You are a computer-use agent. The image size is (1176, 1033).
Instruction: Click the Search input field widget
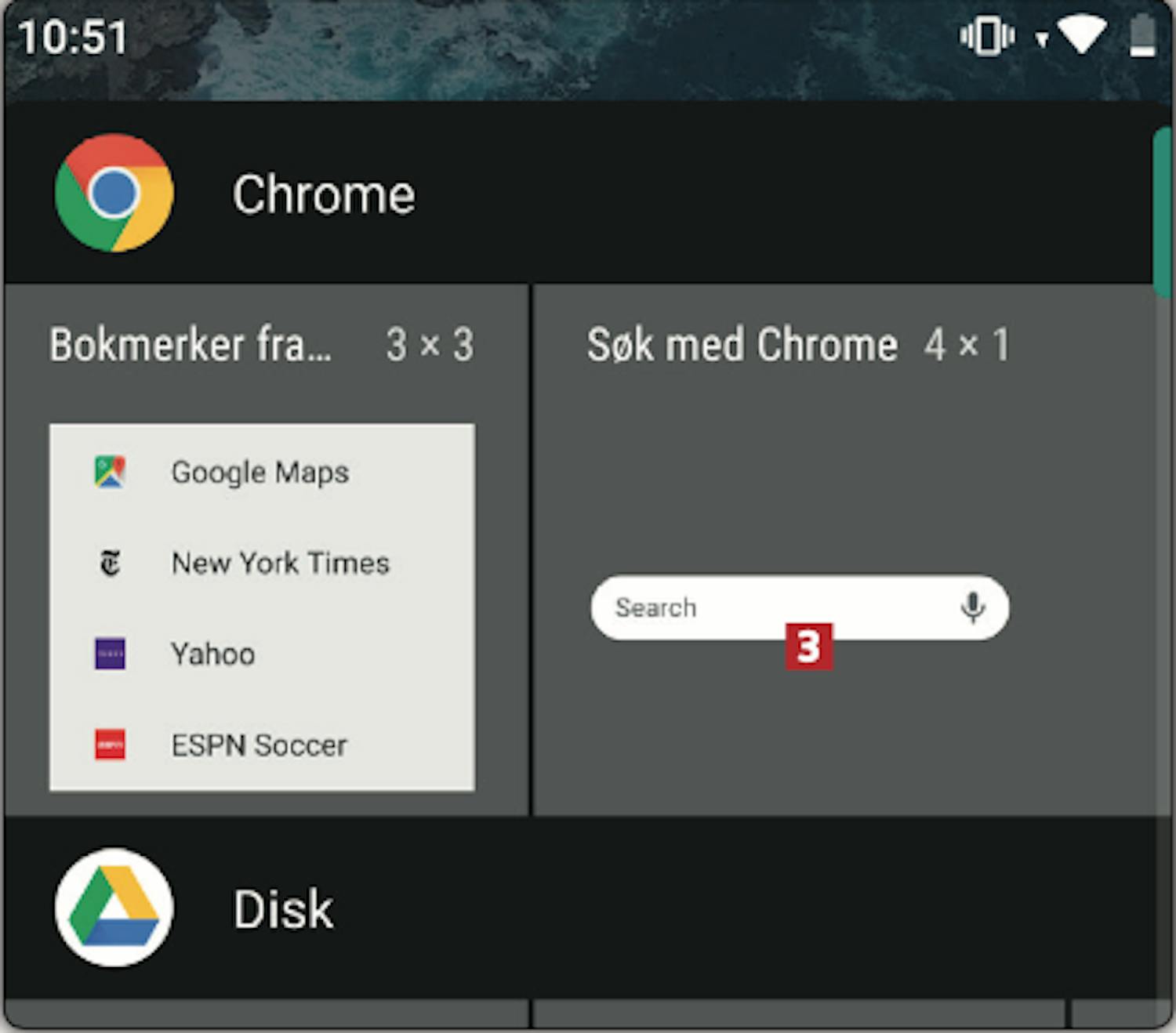point(800,607)
